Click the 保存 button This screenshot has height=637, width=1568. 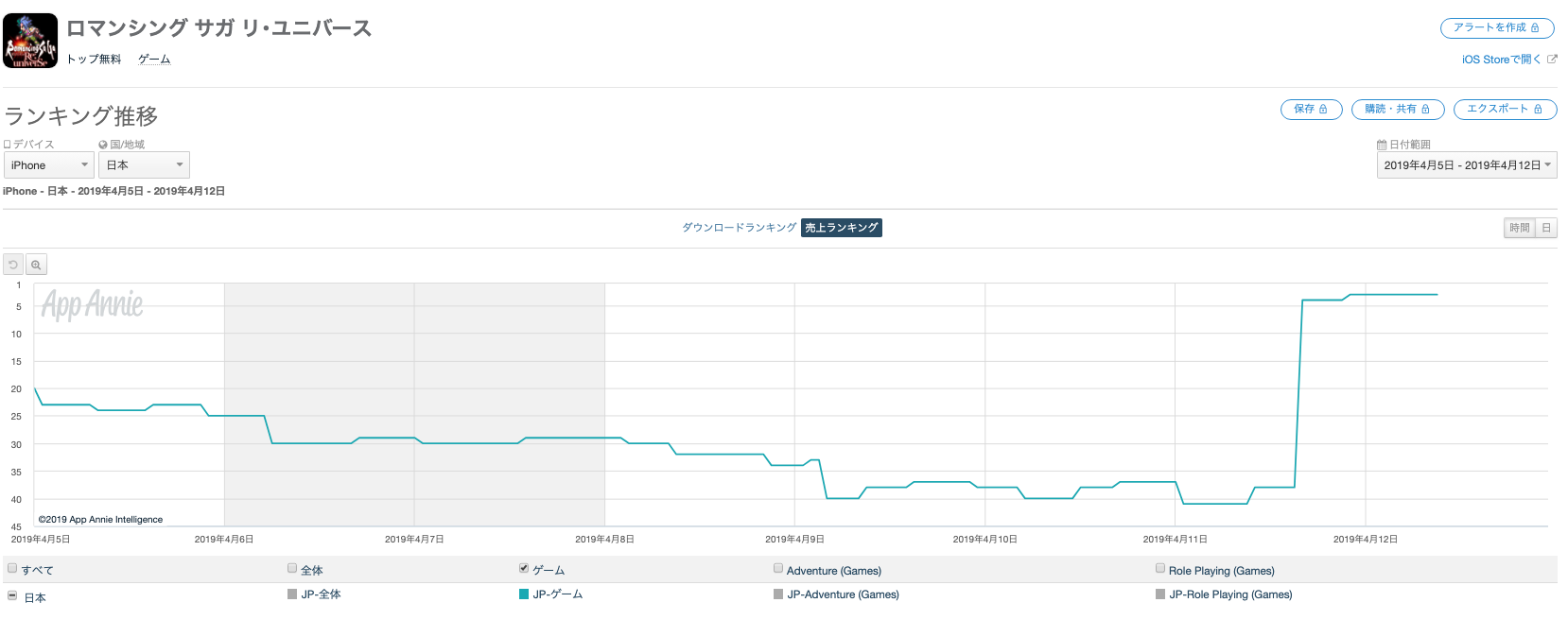point(1311,110)
